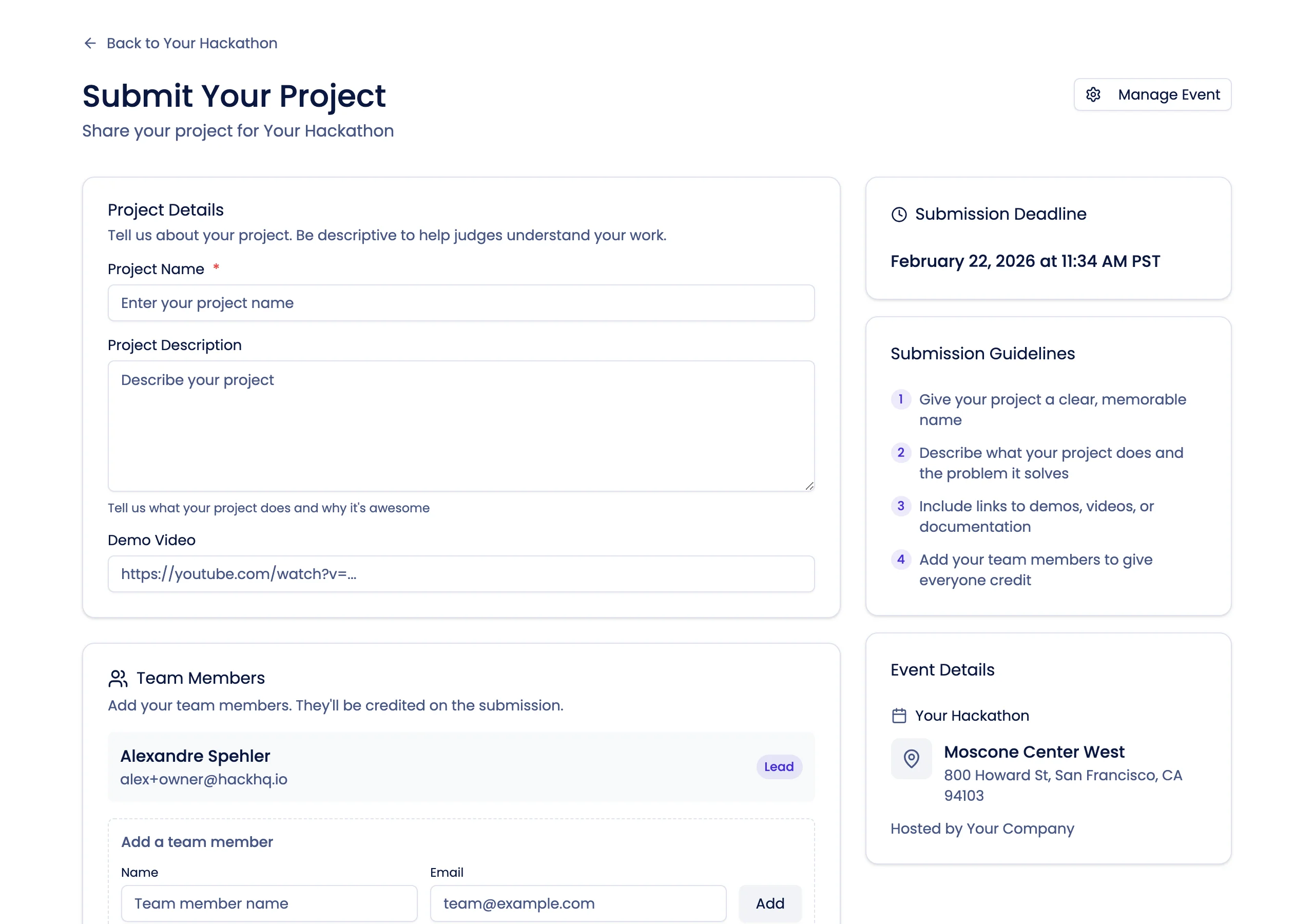Screen dimensions: 1314x924
Task: Click the Demo Video URL field
Action: click(x=461, y=573)
